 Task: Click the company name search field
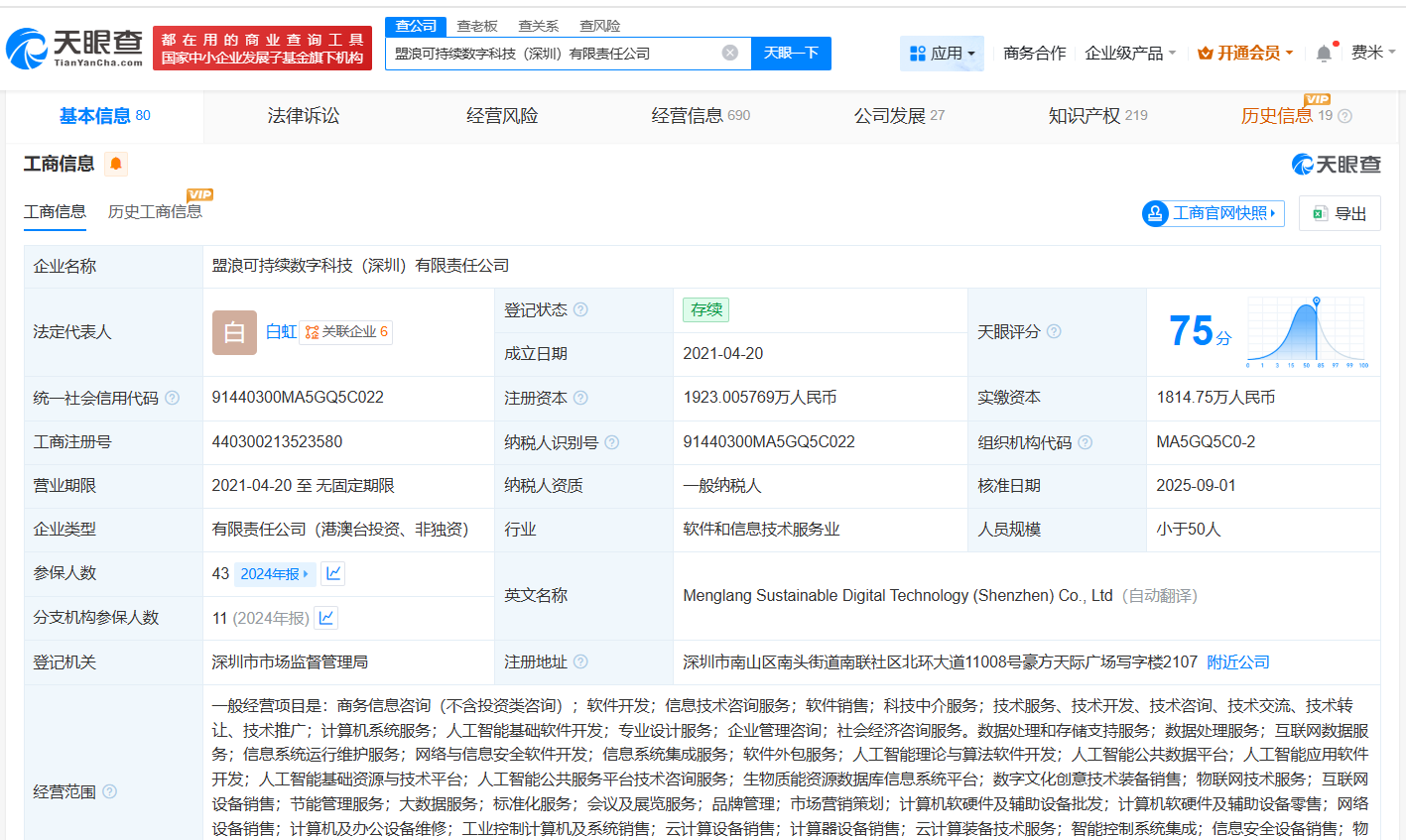pyautogui.click(x=554, y=54)
